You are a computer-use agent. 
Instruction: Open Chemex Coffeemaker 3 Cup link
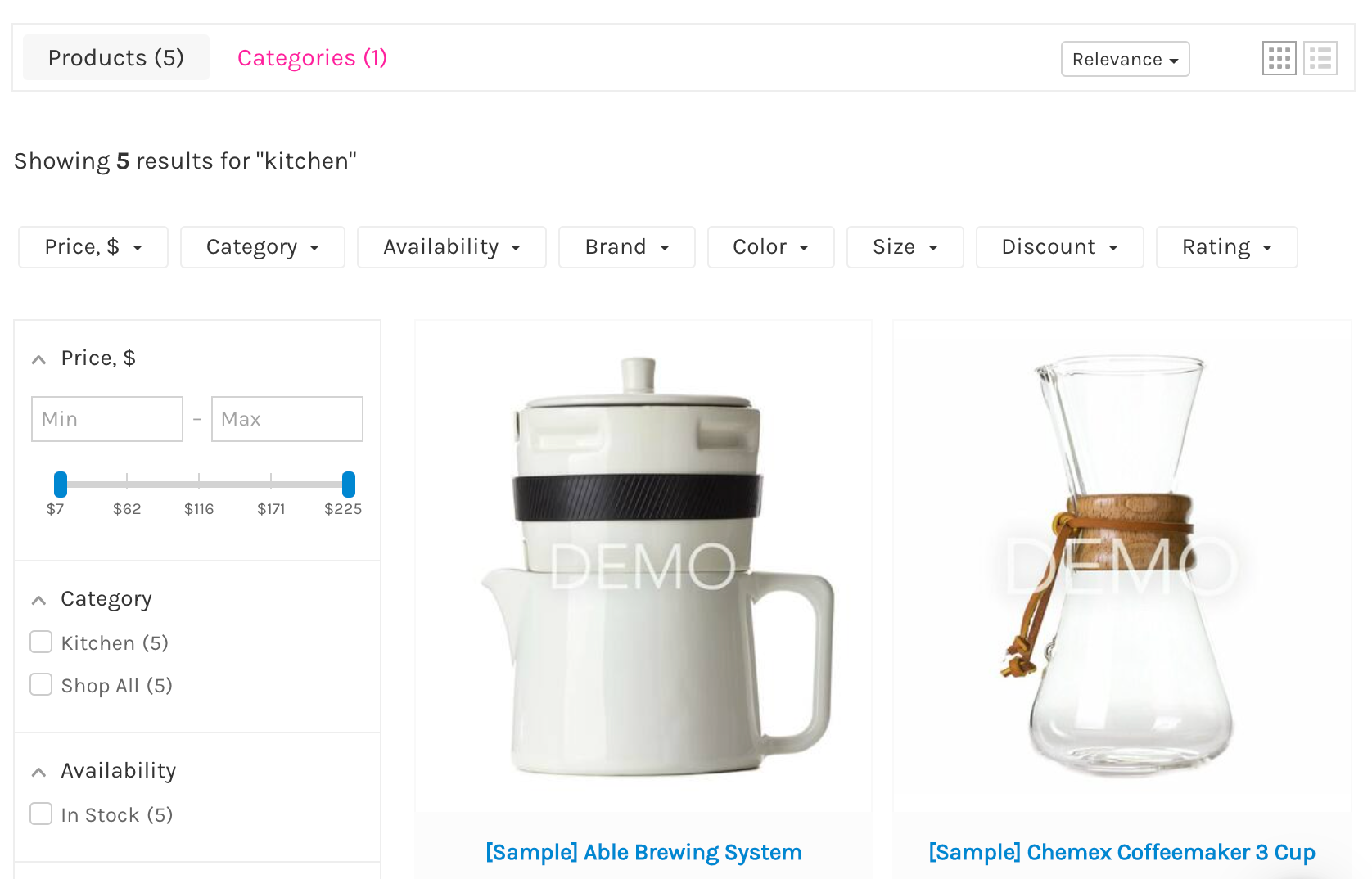point(1122,852)
